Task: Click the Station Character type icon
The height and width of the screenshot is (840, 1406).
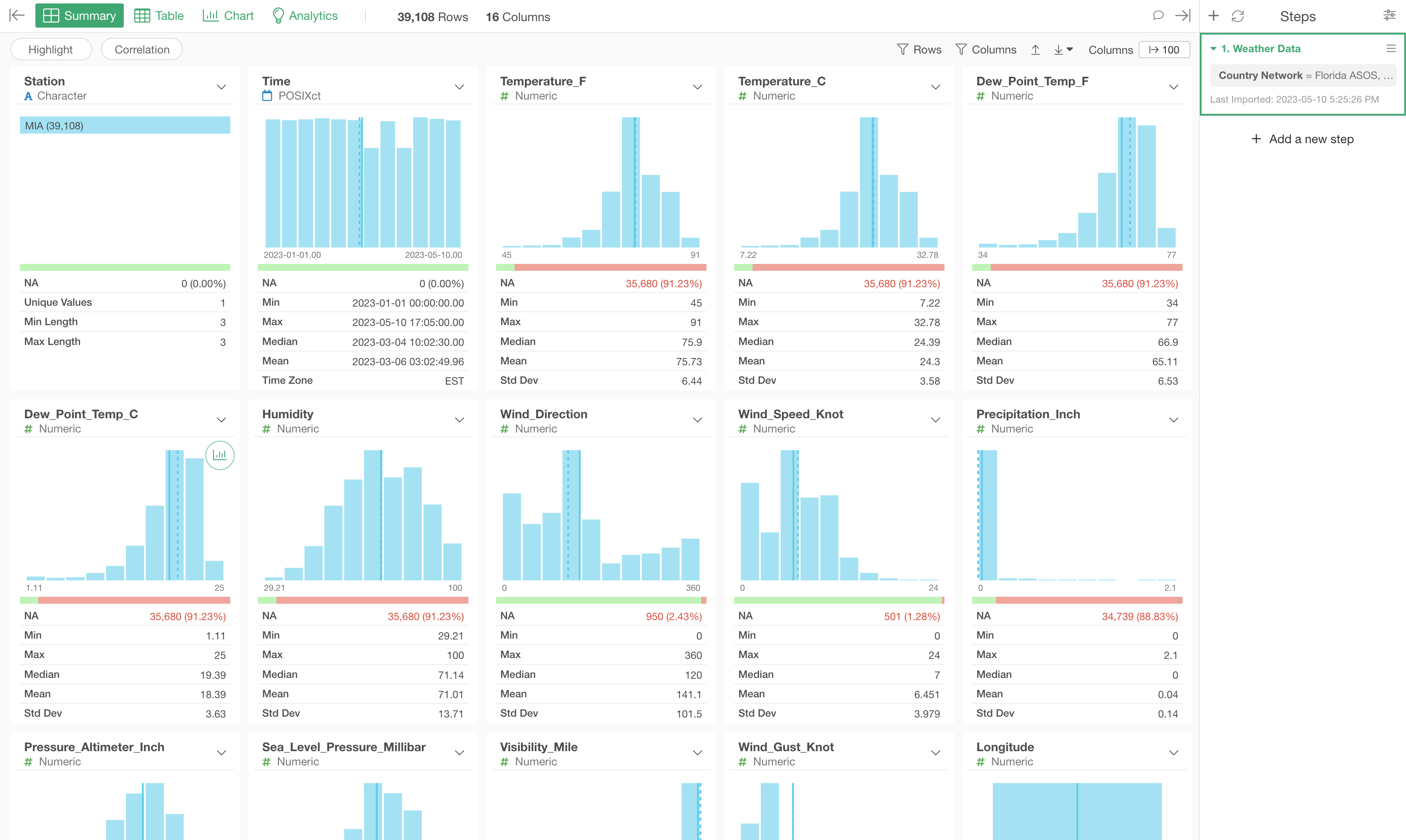Action: (x=28, y=96)
